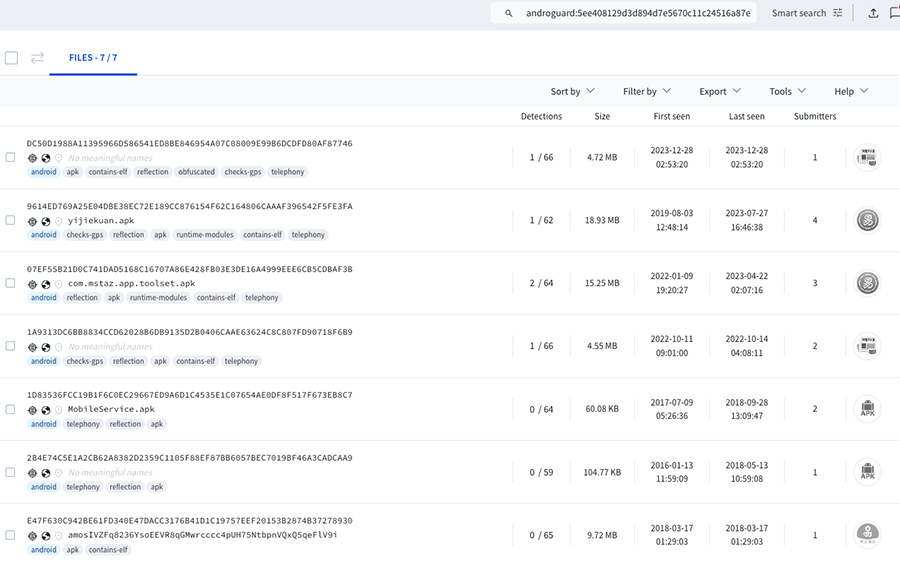
Task: Click the APK file icon for MobileService.apk row
Action: point(867,409)
